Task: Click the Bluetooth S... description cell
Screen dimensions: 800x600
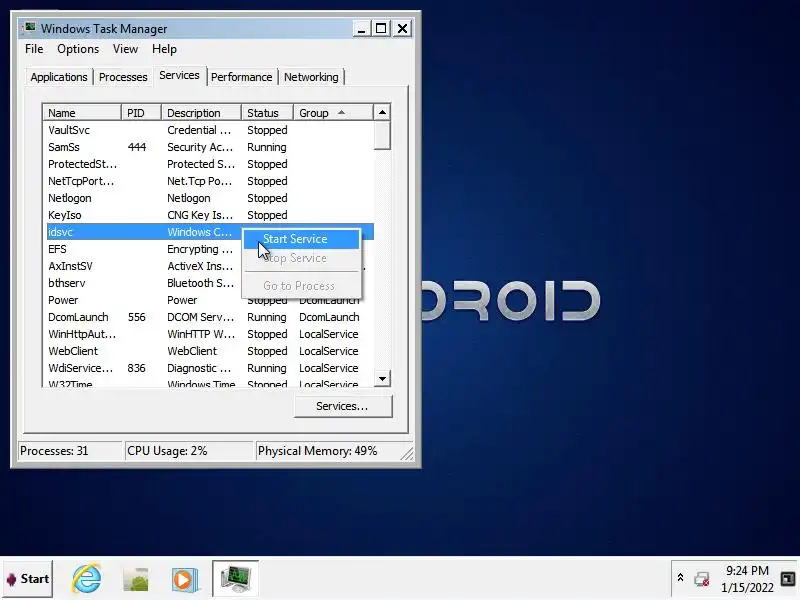Action: [201, 283]
